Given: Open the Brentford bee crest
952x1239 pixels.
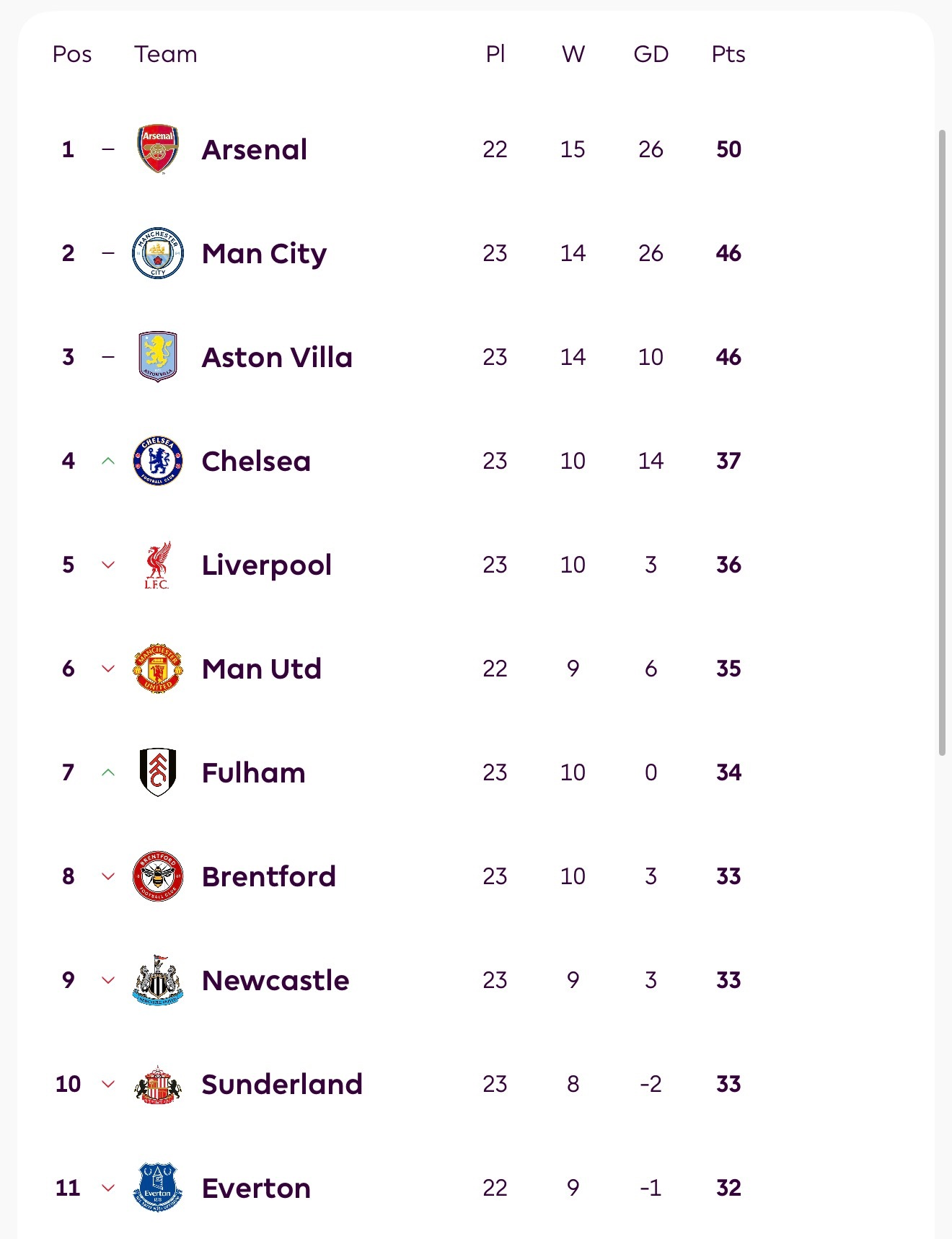Looking at the screenshot, I should 158,876.
